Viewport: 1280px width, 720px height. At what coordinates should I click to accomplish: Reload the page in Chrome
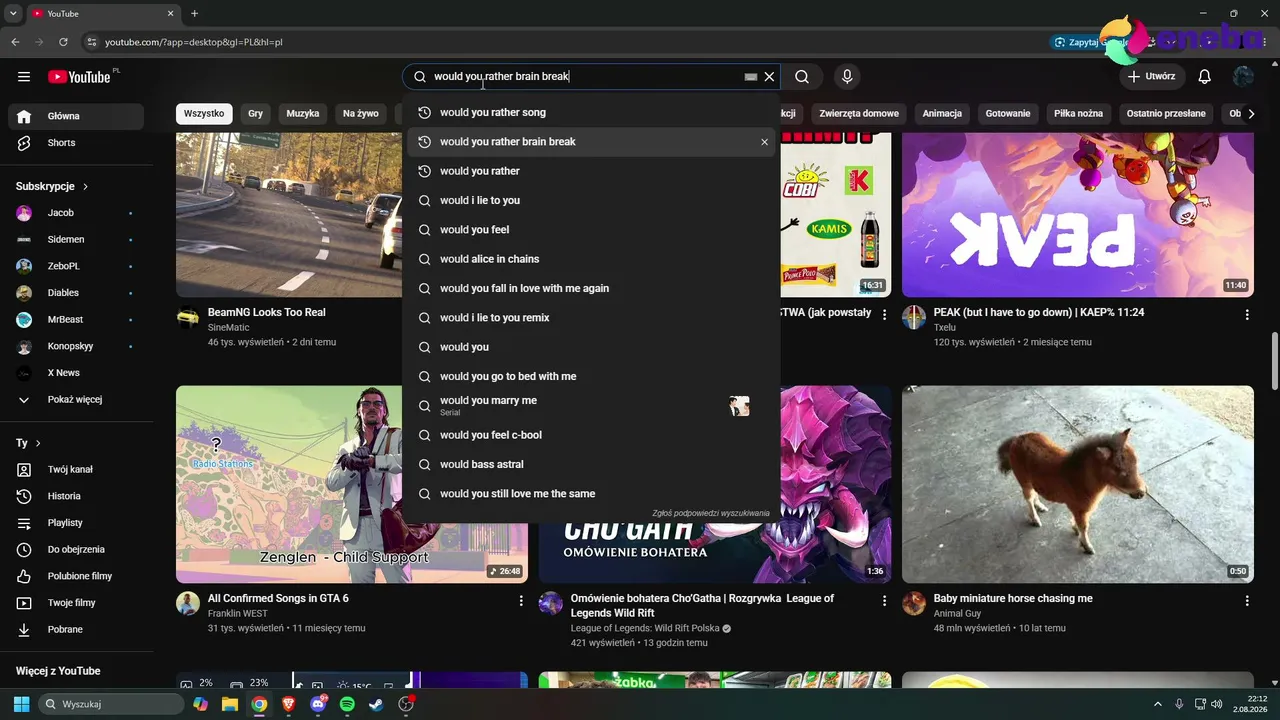click(x=63, y=42)
